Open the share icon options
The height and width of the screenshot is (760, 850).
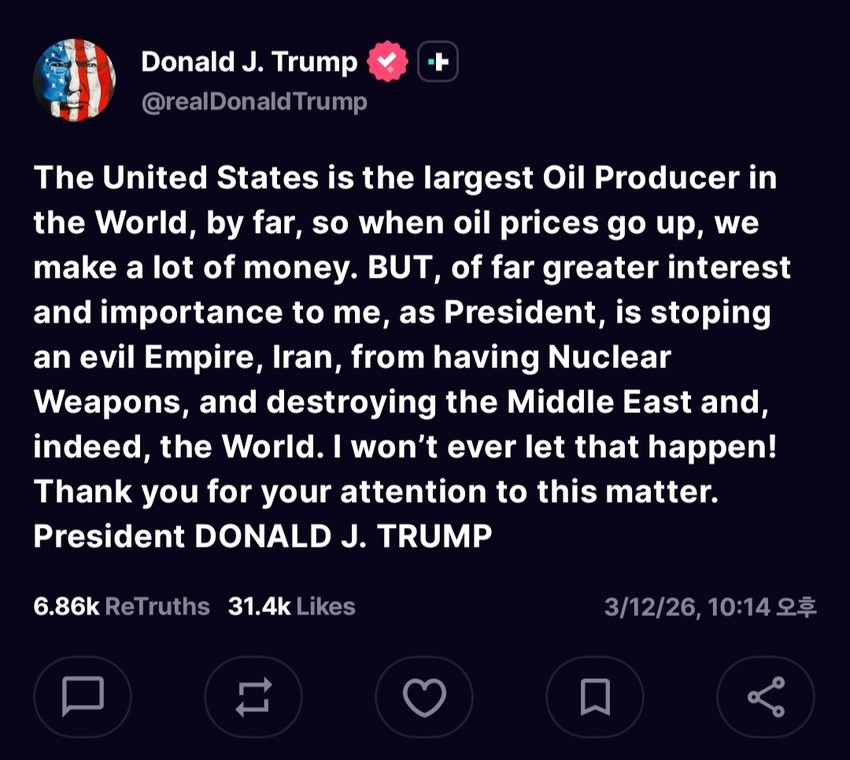[766, 697]
